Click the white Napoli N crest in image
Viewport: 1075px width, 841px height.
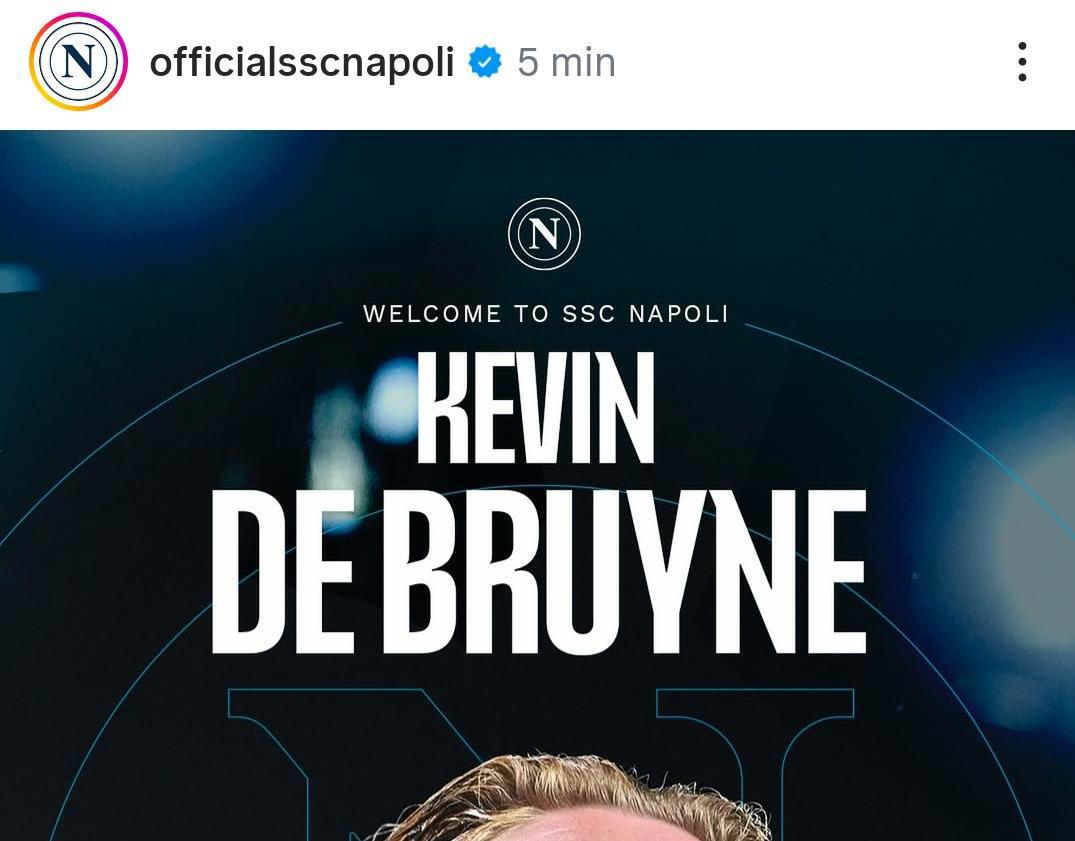[544, 234]
